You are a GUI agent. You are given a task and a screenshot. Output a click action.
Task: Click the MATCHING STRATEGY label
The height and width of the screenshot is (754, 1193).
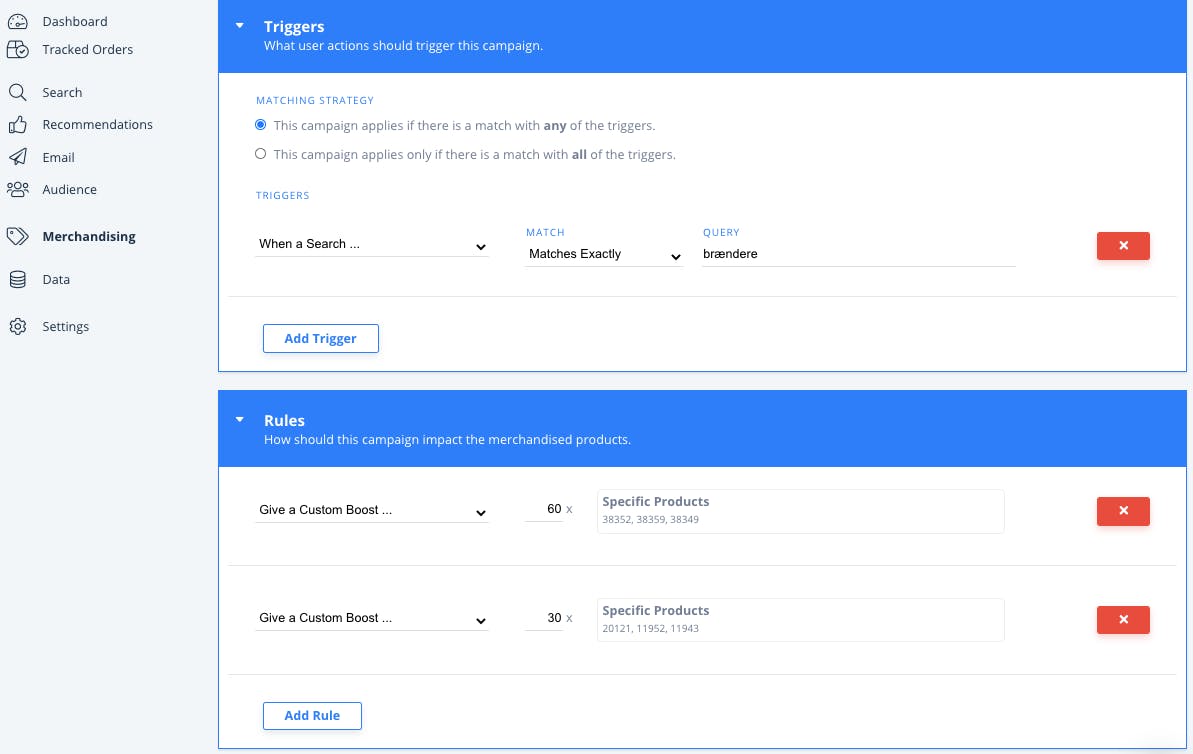pos(315,100)
